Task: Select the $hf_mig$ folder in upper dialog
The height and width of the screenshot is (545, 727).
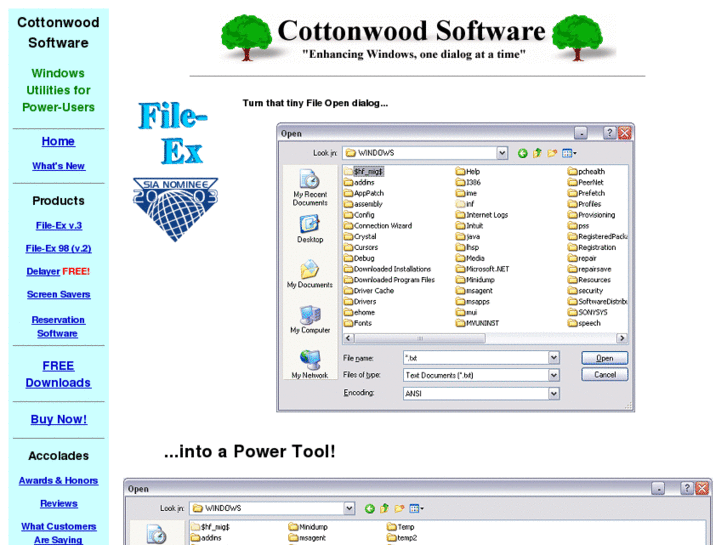Action: point(364,172)
